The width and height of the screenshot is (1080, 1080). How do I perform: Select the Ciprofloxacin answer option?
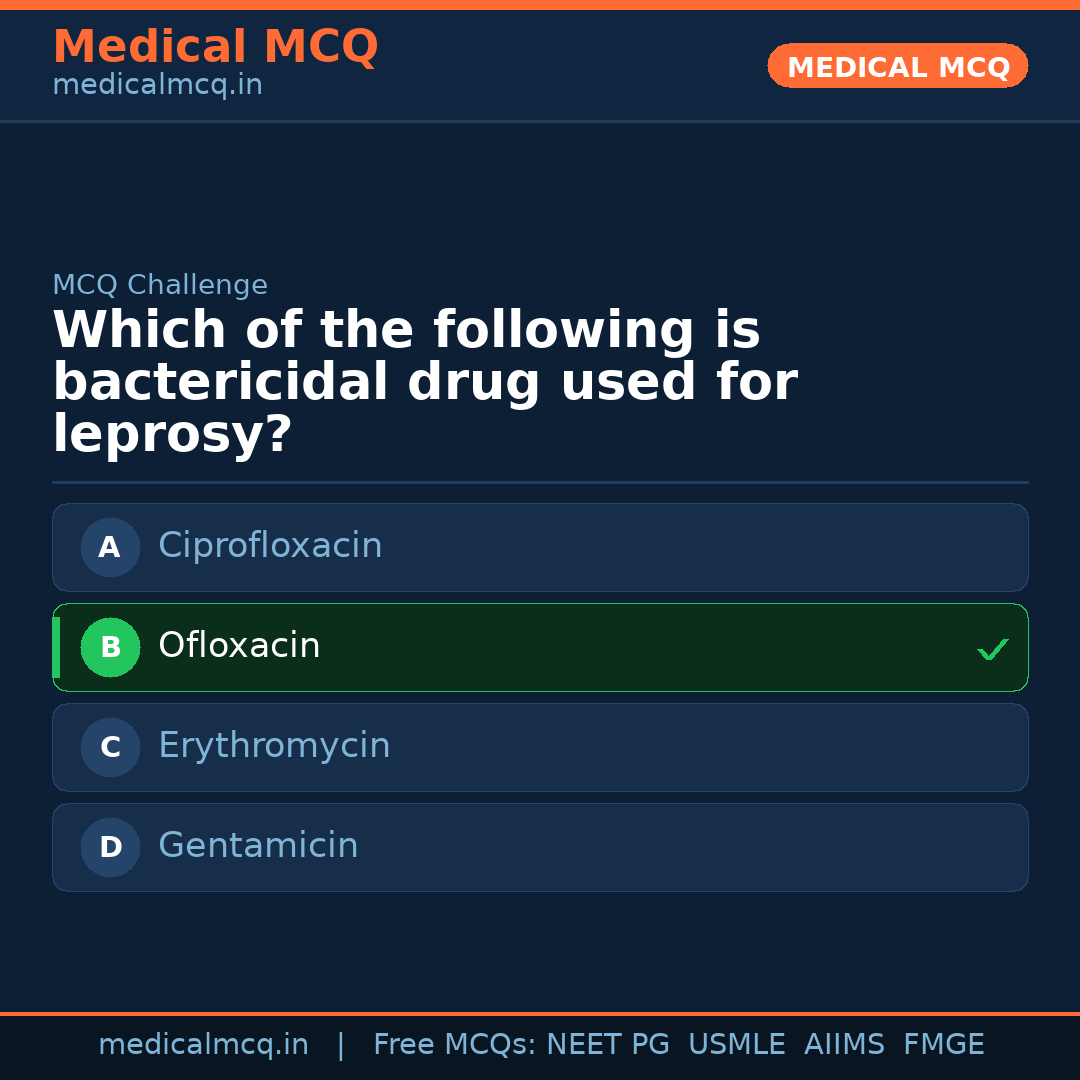point(540,547)
